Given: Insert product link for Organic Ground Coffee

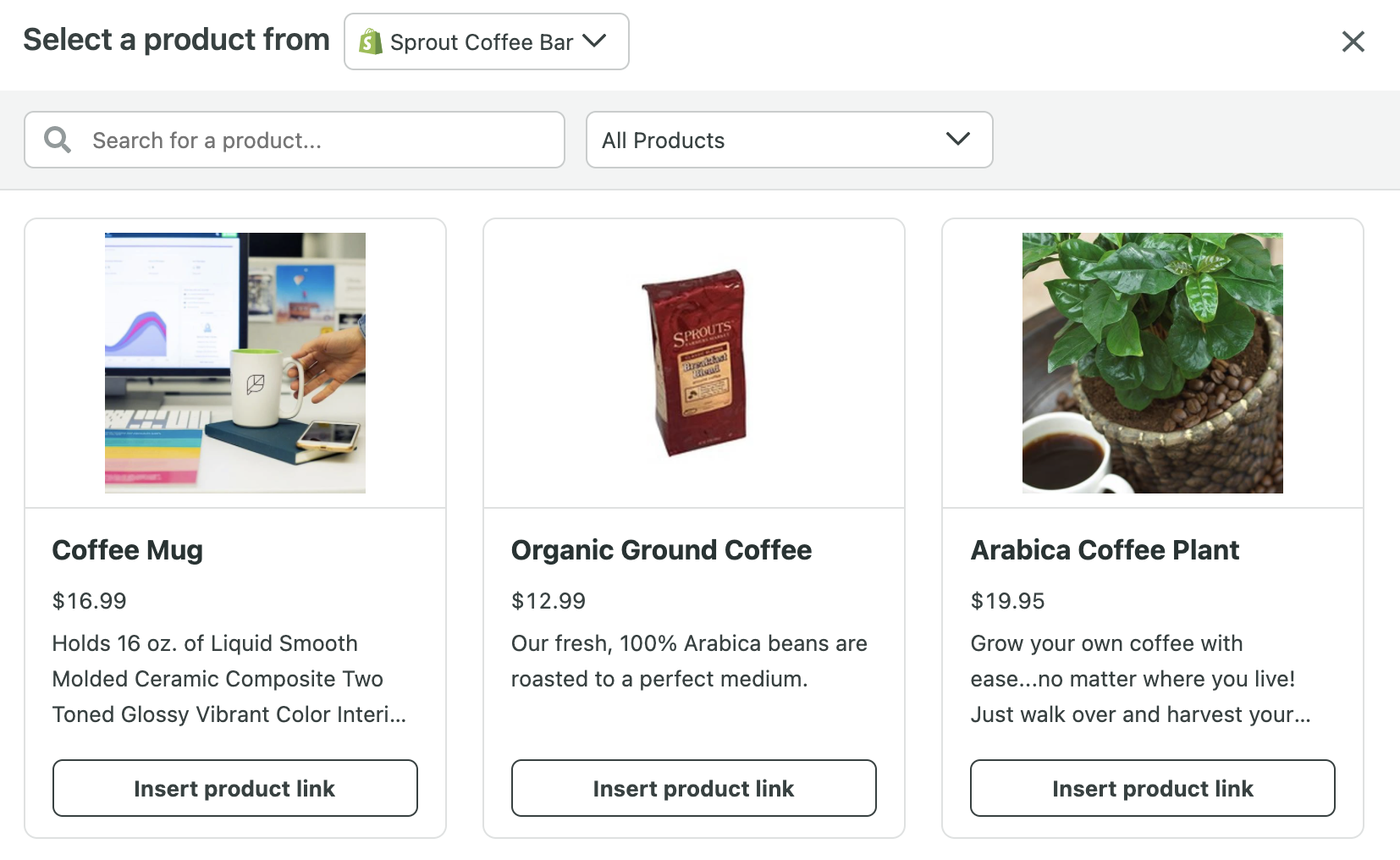Looking at the screenshot, I should pos(692,788).
